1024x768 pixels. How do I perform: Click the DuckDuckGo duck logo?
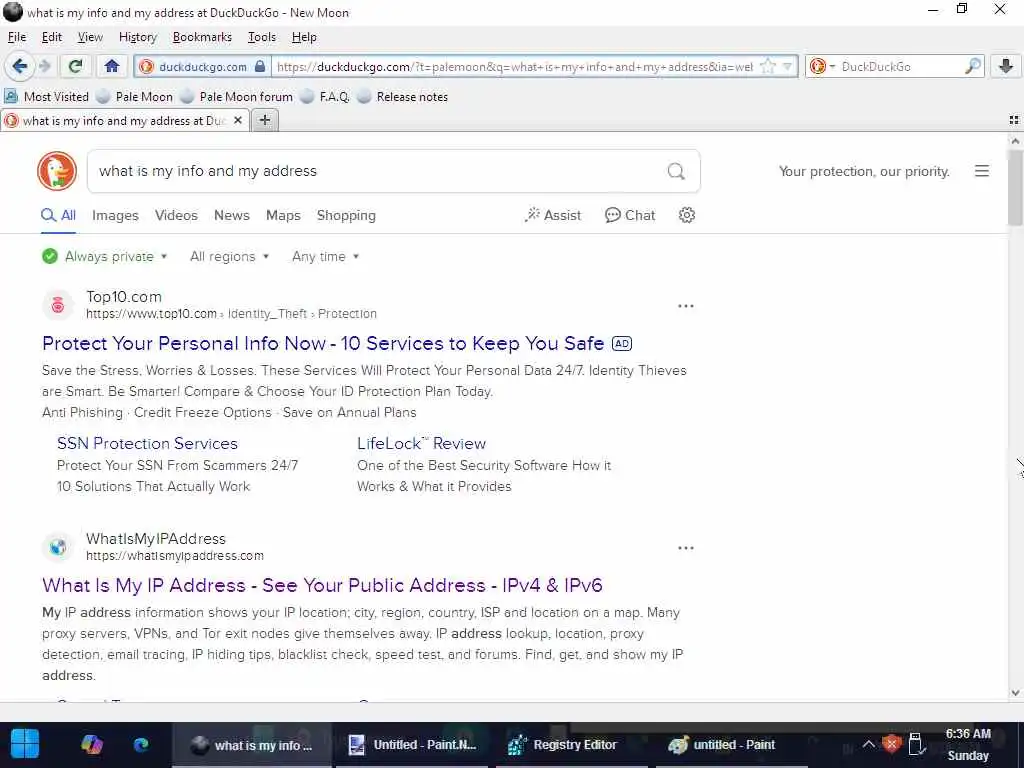click(x=57, y=171)
